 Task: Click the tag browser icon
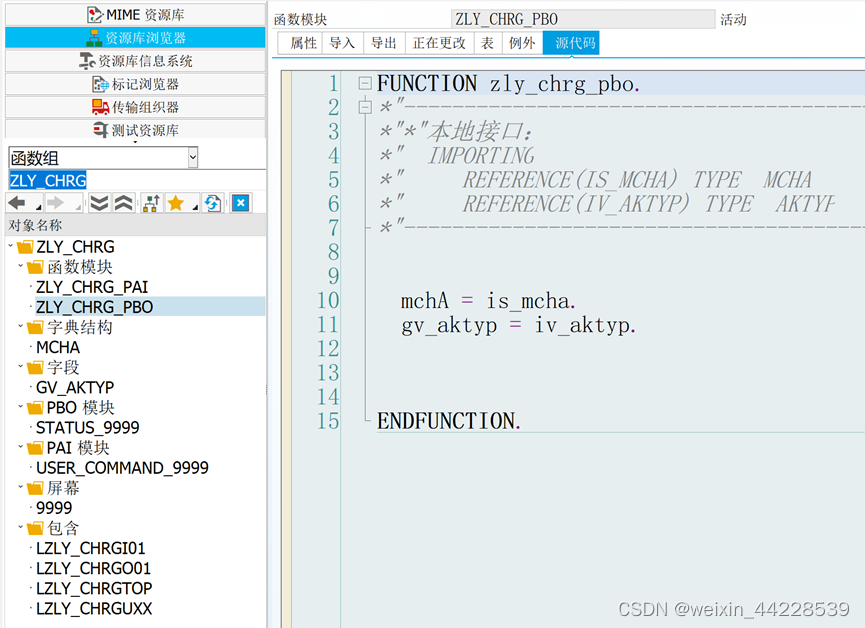tap(100, 84)
